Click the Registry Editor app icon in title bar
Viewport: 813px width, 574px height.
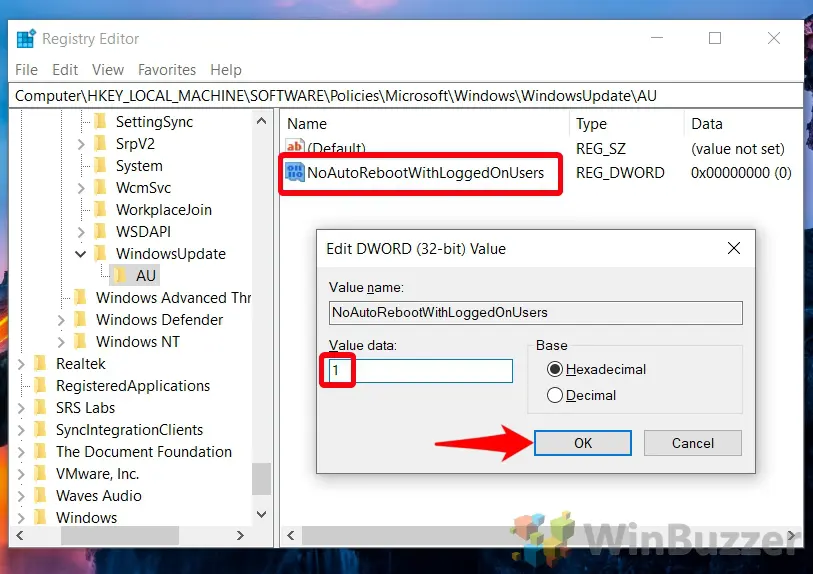coord(25,39)
